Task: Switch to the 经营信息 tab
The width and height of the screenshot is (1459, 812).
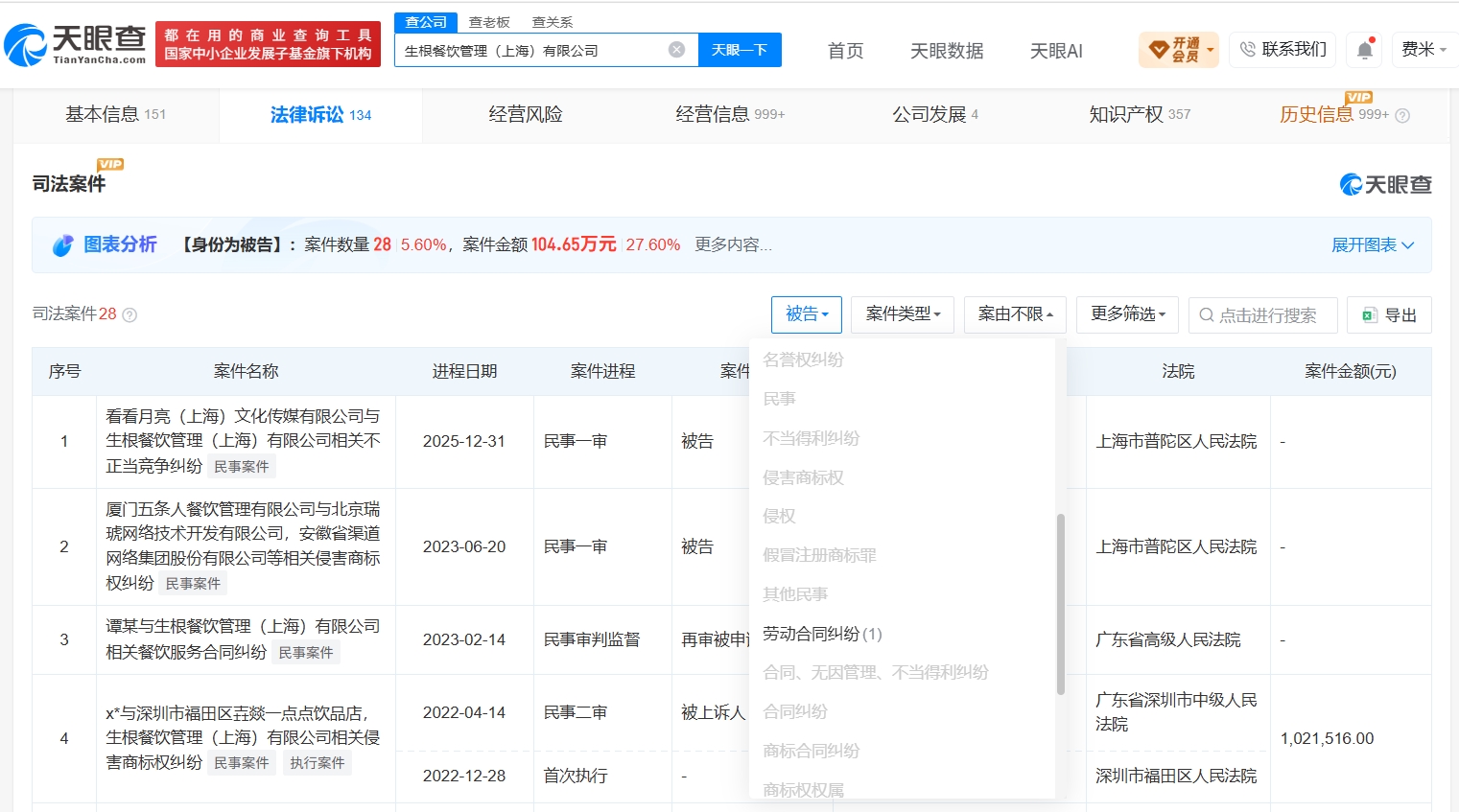Action: (x=730, y=115)
